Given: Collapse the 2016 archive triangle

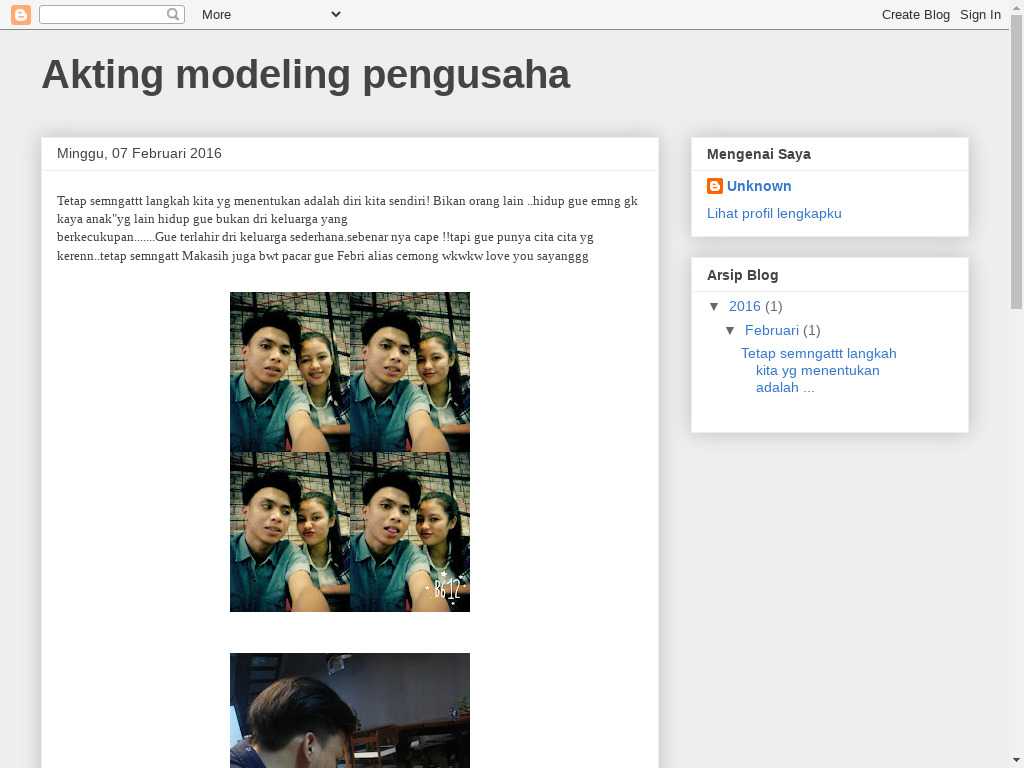Looking at the screenshot, I should coord(714,306).
